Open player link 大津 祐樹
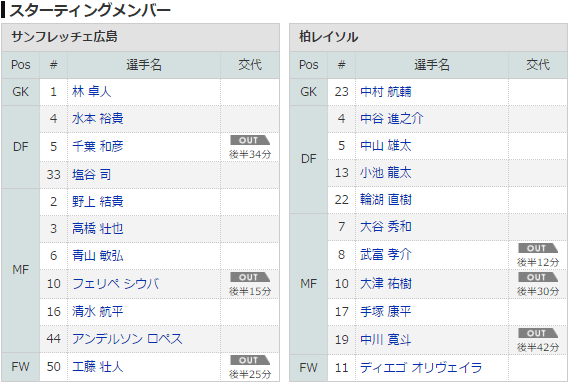Viewport: 573px width, 387px height. tap(386, 284)
